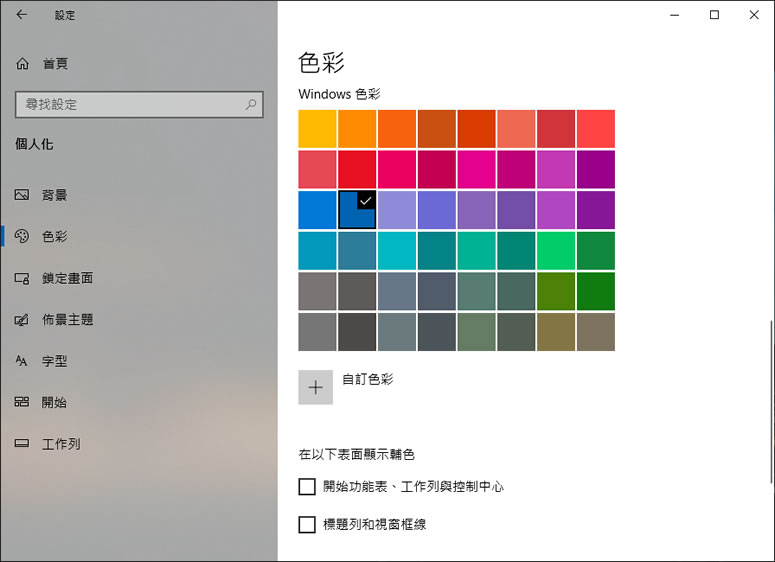Select the tan-brown swatch ending the bottom row
This screenshot has width=775, height=562.
pos(596,332)
